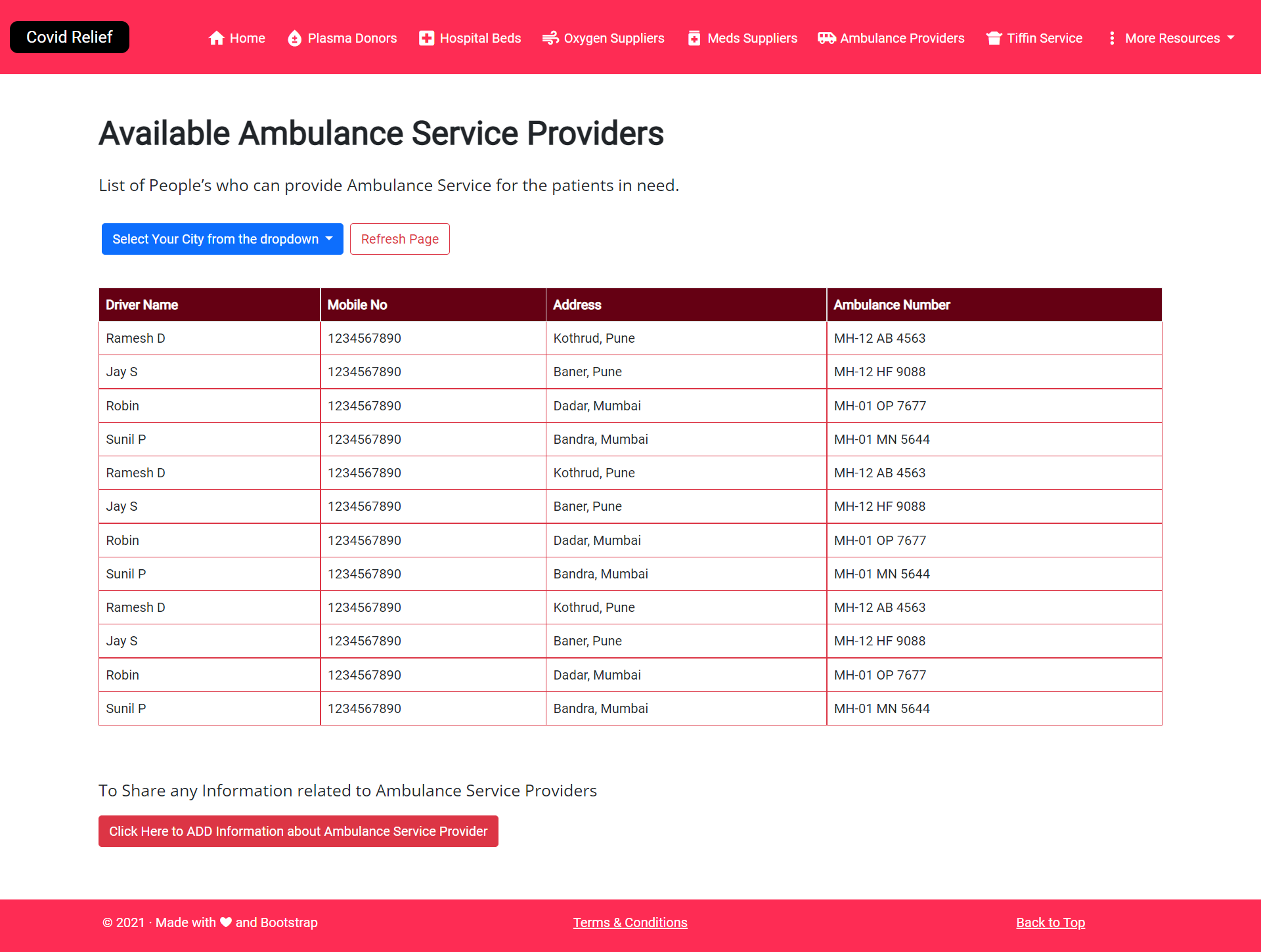Open the Tiffin Service nav link
1261x952 pixels.
1044,38
